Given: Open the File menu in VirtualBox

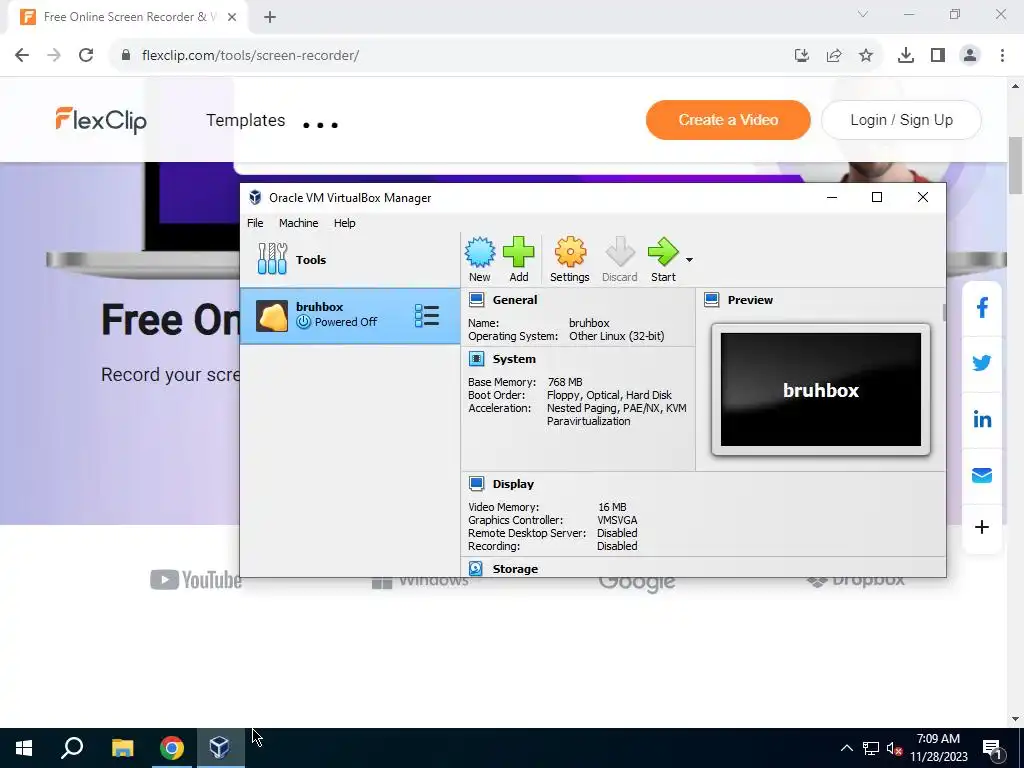Looking at the screenshot, I should [255, 223].
